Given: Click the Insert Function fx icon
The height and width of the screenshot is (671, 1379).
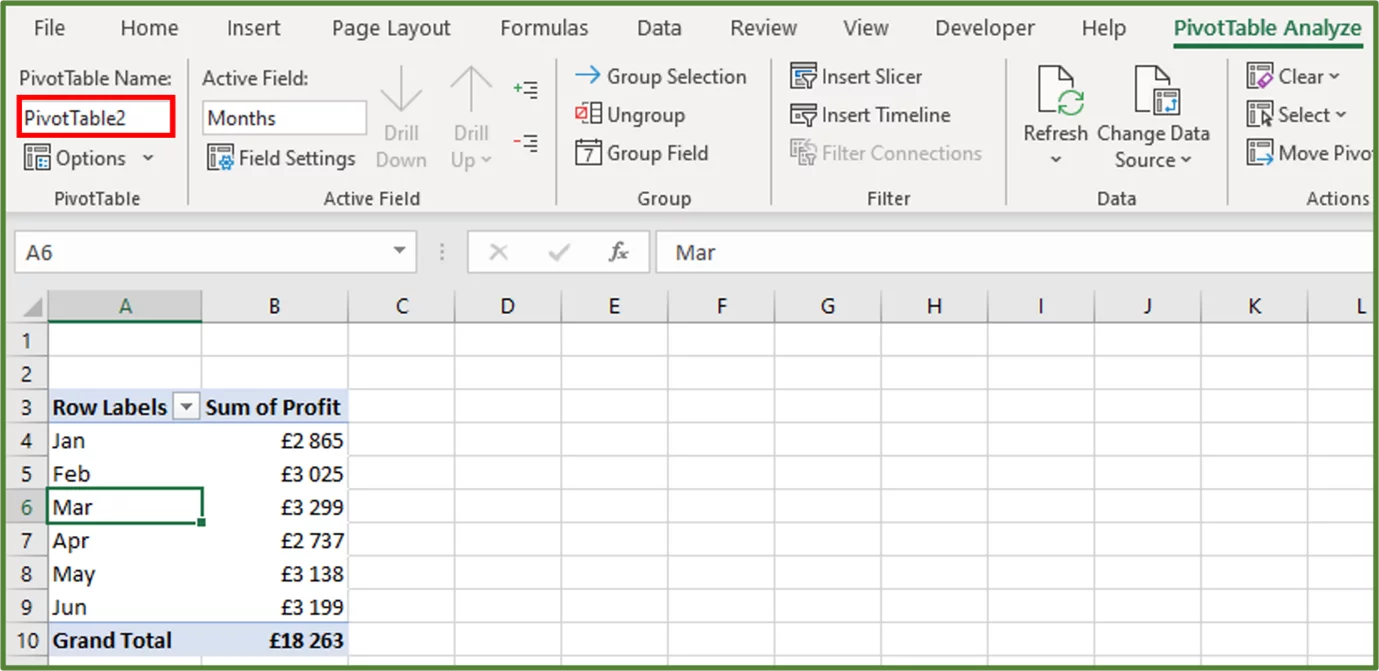Looking at the screenshot, I should tap(619, 252).
